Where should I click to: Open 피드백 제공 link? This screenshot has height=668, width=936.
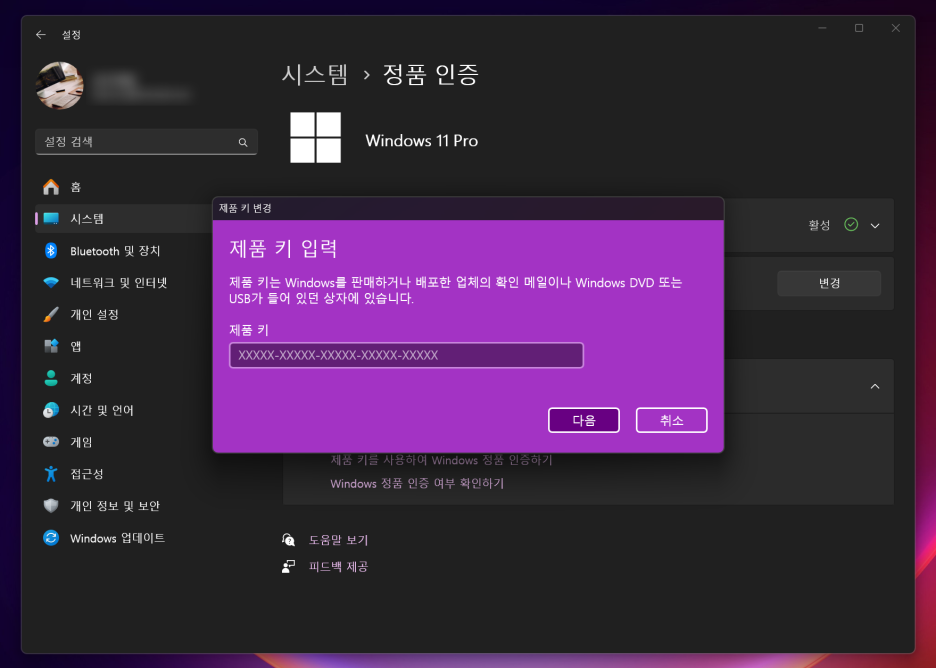pyautogui.click(x=338, y=567)
